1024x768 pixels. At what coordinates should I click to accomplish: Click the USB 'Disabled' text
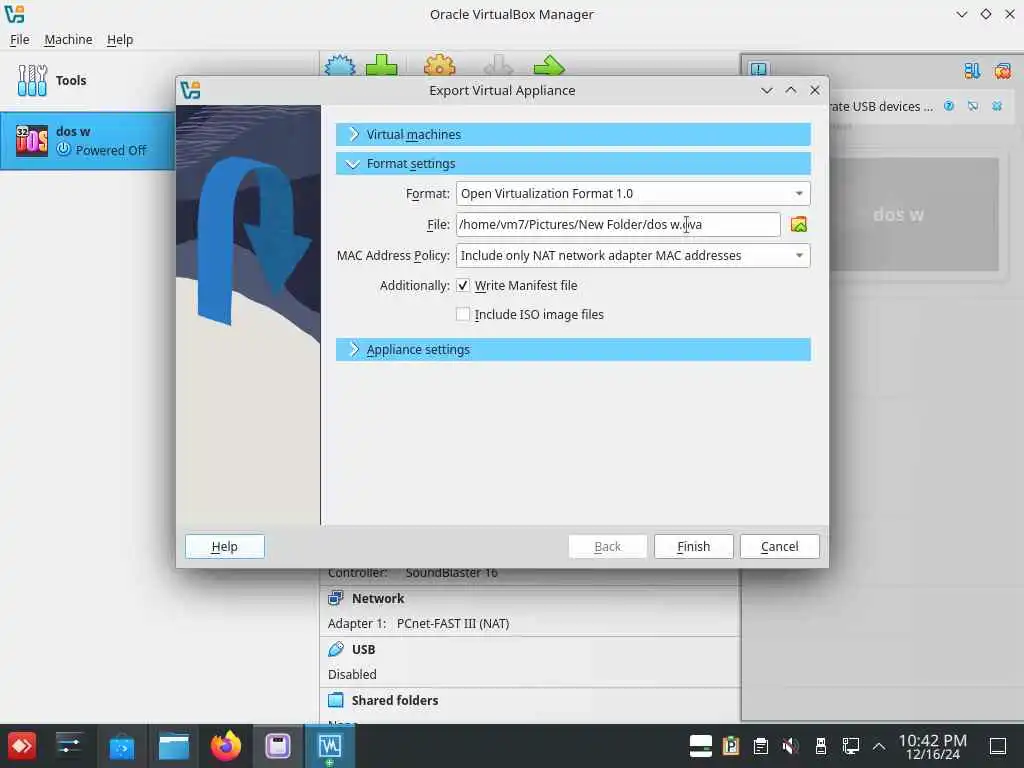[x=352, y=675]
